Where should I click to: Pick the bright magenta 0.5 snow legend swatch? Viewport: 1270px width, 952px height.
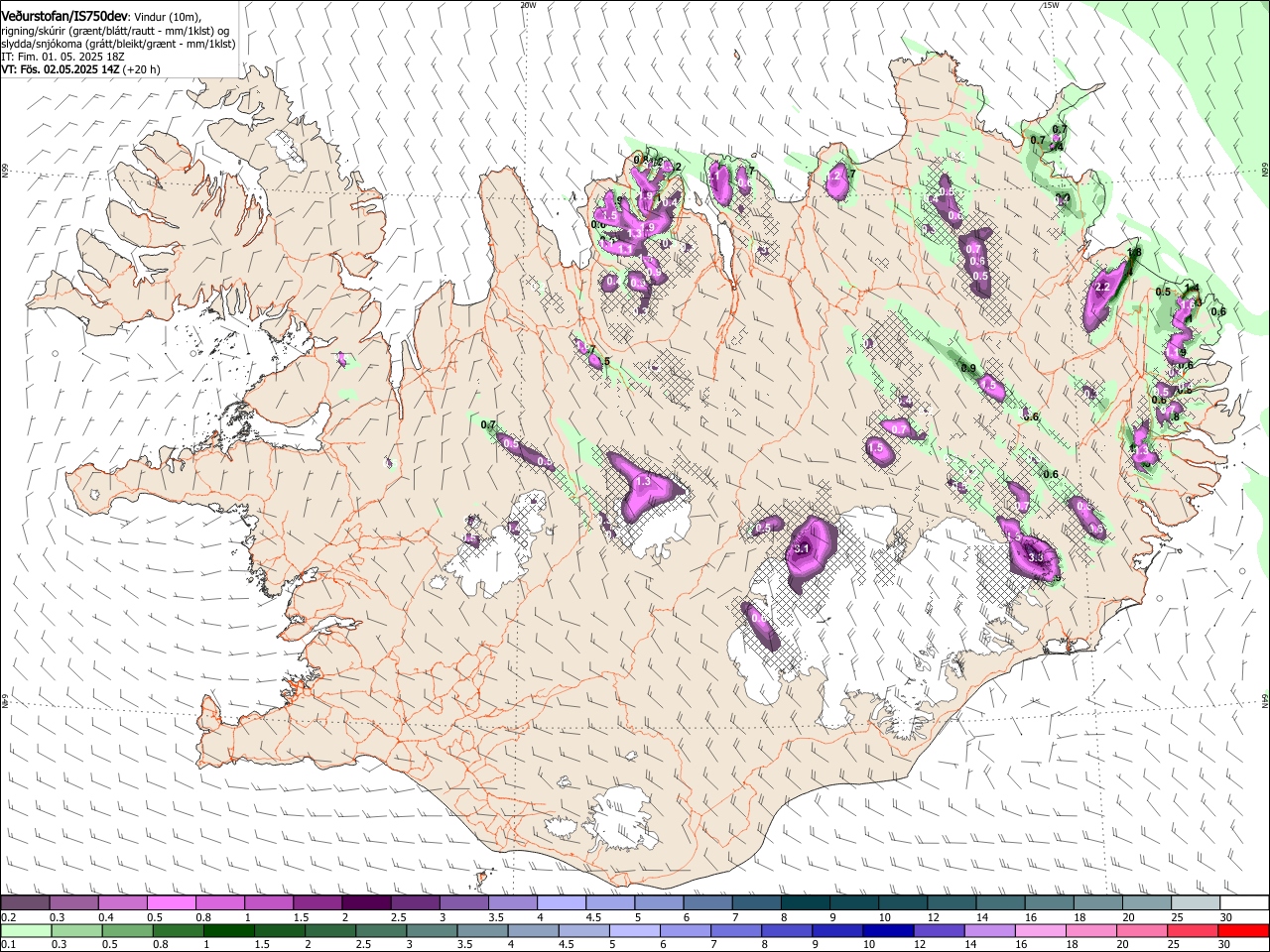coord(172,903)
